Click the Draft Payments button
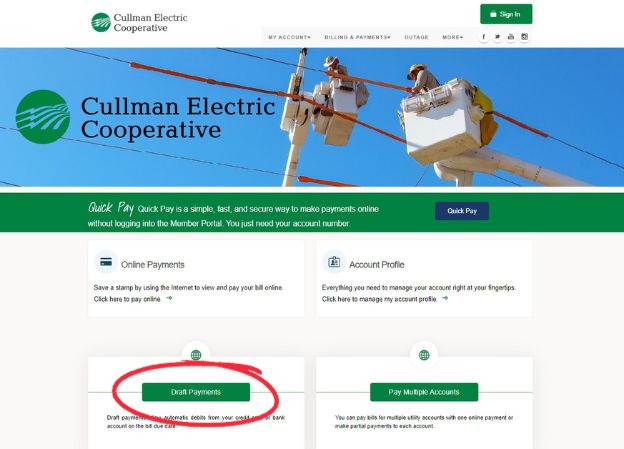The width and height of the screenshot is (624, 449). pos(196,392)
